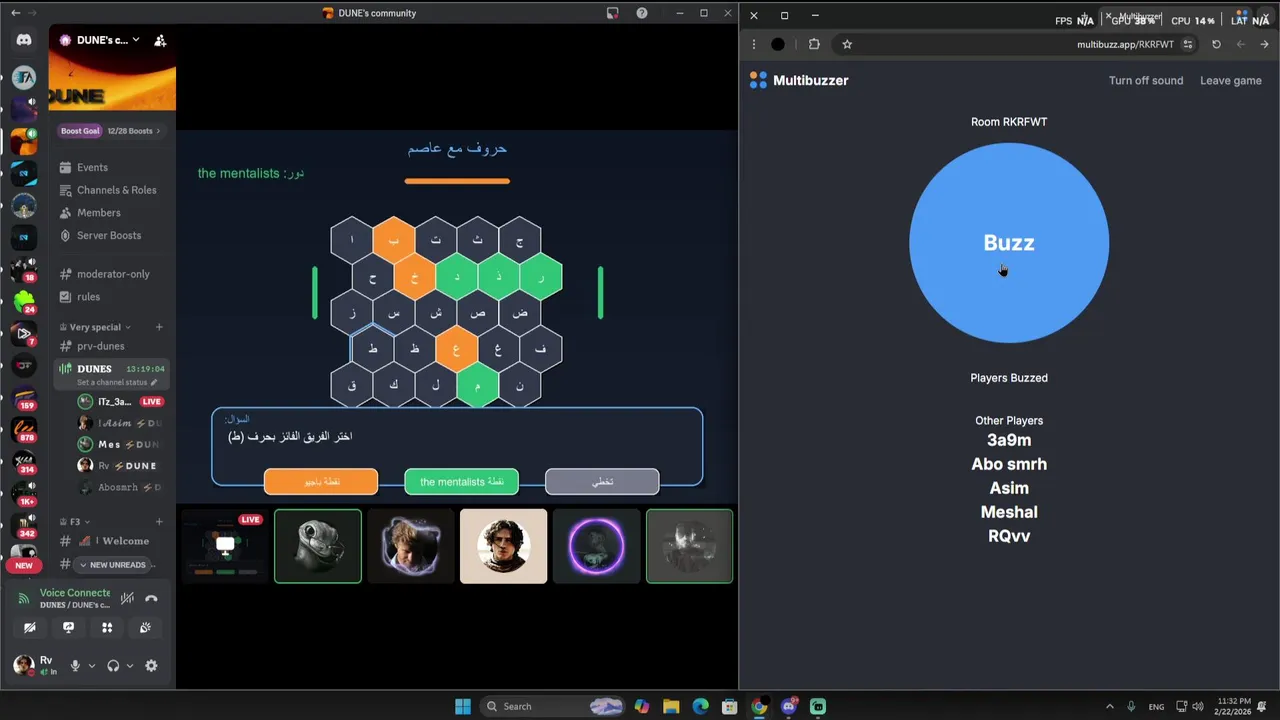This screenshot has height=720, width=1280.
Task: Select Asim in voice member list
Action: pyautogui.click(x=120, y=423)
